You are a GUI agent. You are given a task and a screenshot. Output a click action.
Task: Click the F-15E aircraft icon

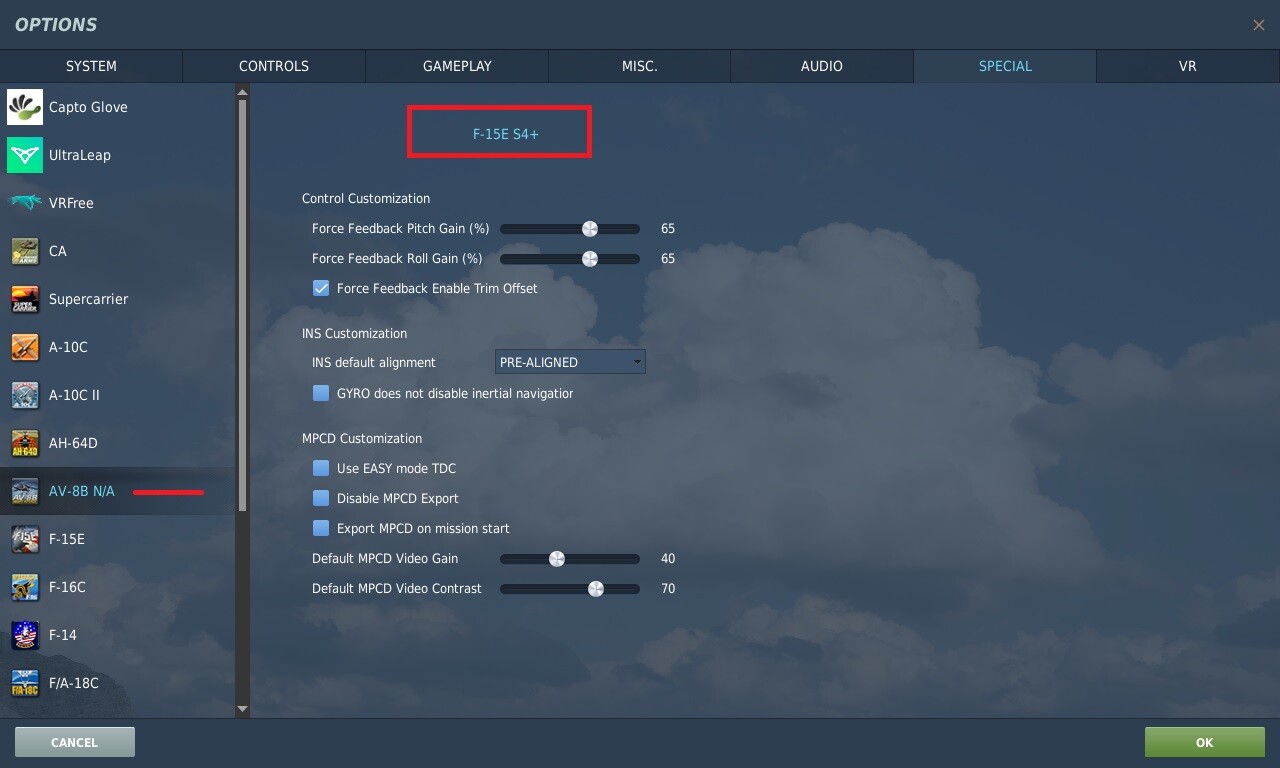25,539
